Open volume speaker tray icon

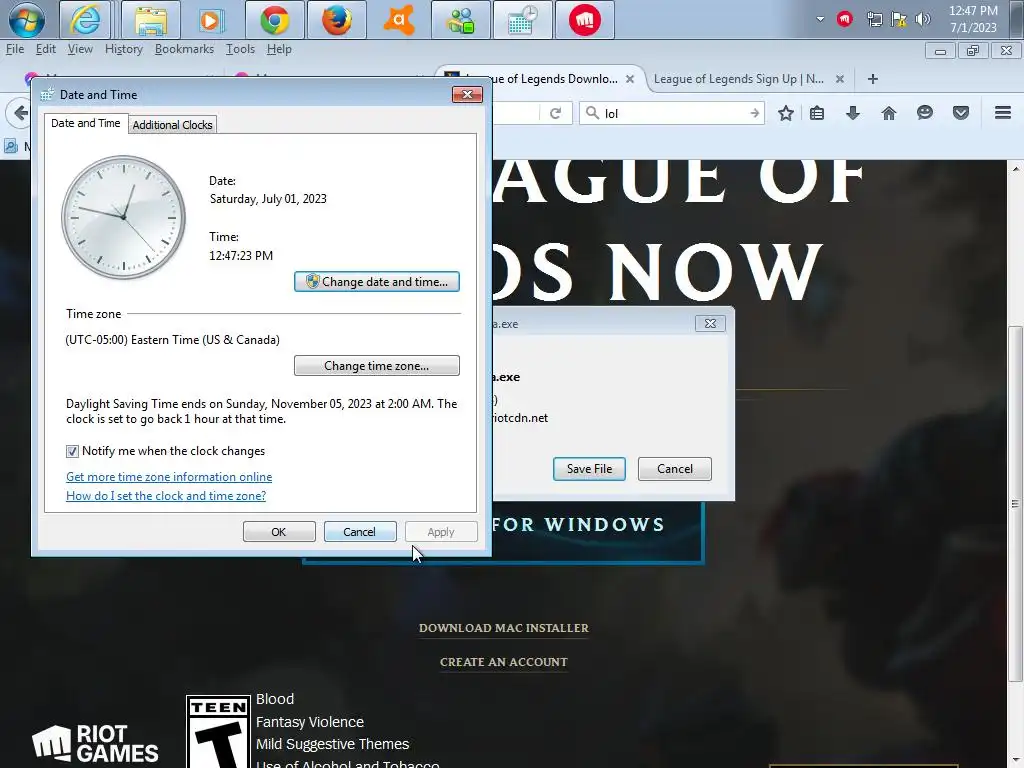(922, 19)
